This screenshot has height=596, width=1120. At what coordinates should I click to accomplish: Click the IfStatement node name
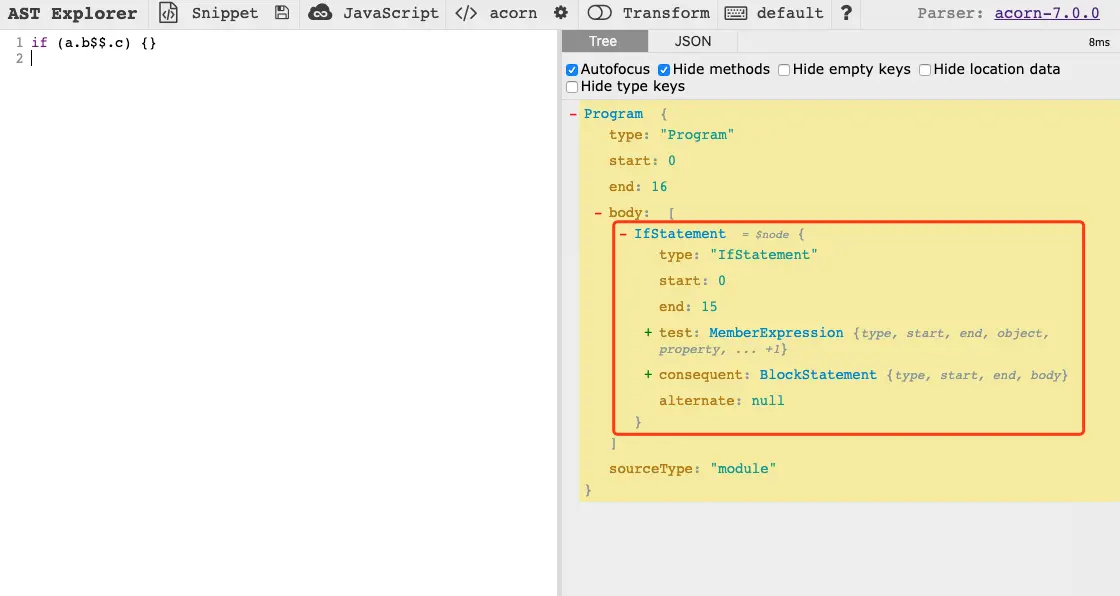pyautogui.click(x=679, y=234)
